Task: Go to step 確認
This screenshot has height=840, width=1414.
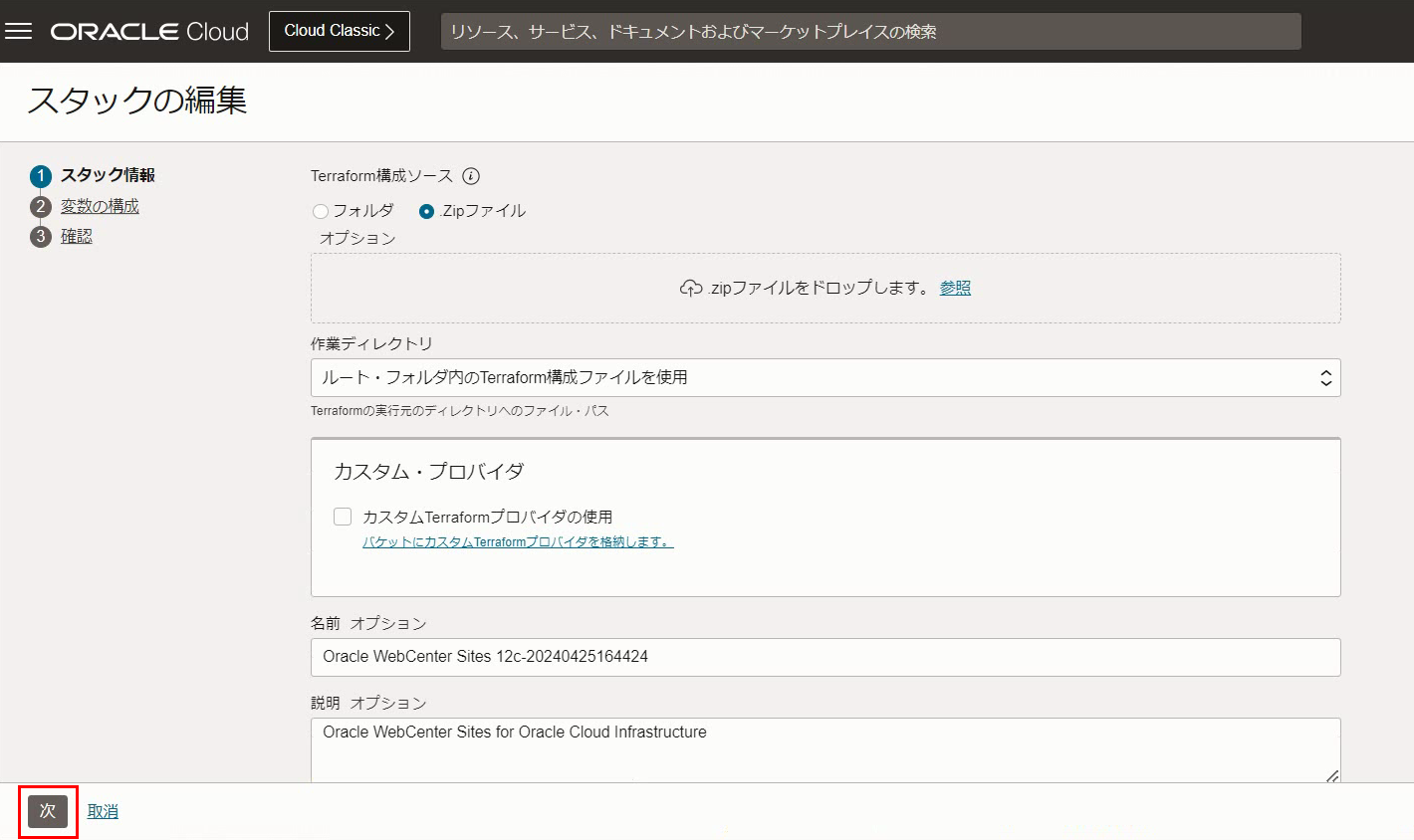Action: 77,236
